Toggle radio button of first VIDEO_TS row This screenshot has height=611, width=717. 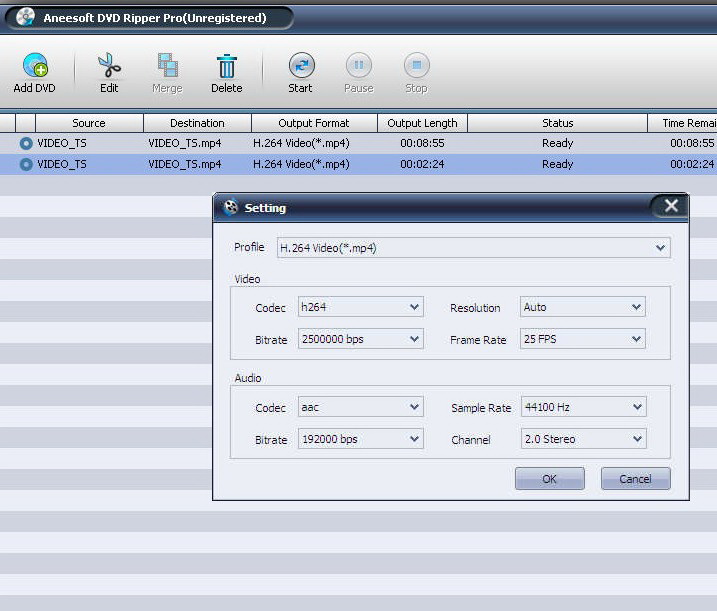pos(26,143)
